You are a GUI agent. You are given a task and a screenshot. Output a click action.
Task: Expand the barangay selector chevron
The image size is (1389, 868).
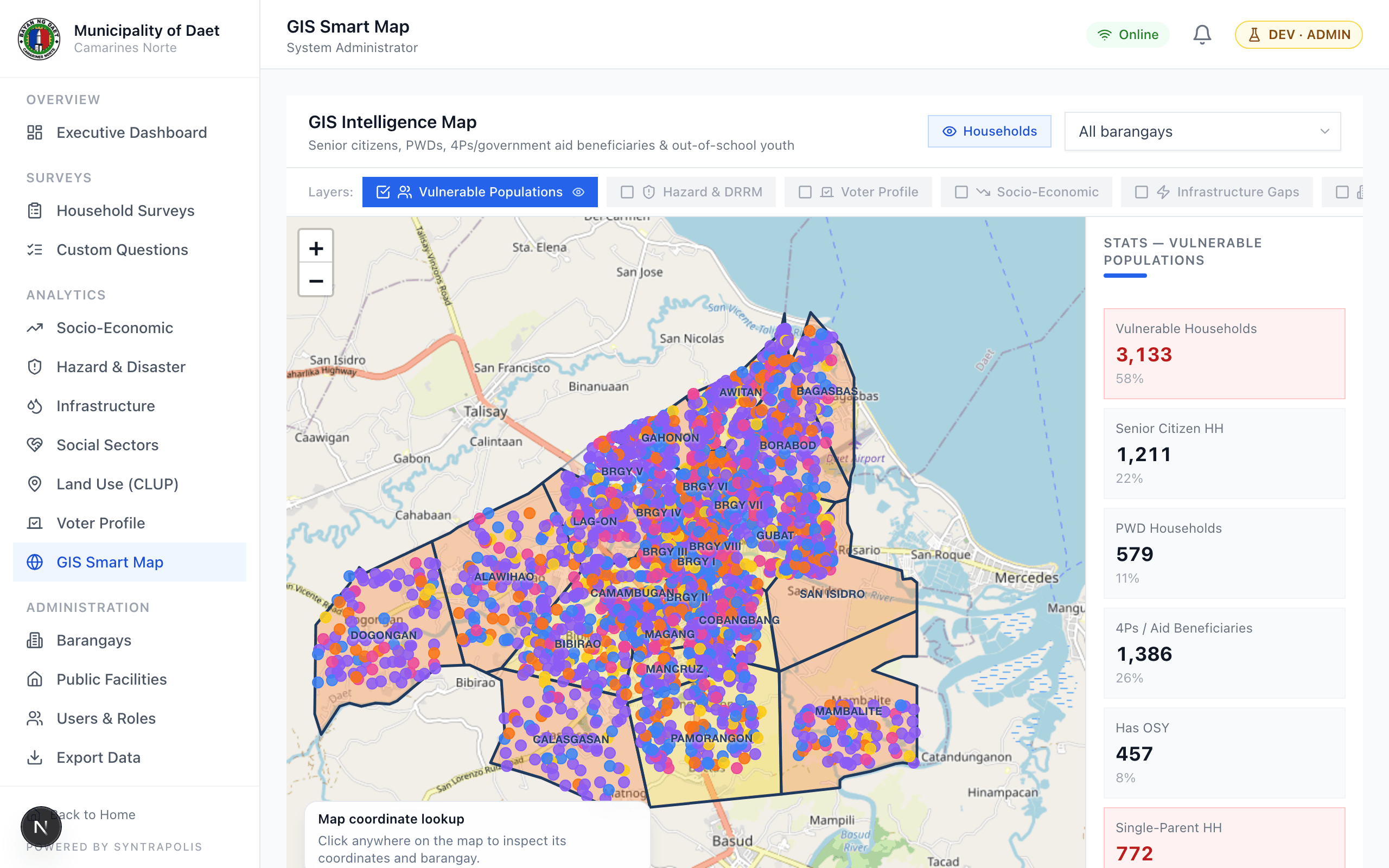(1325, 131)
